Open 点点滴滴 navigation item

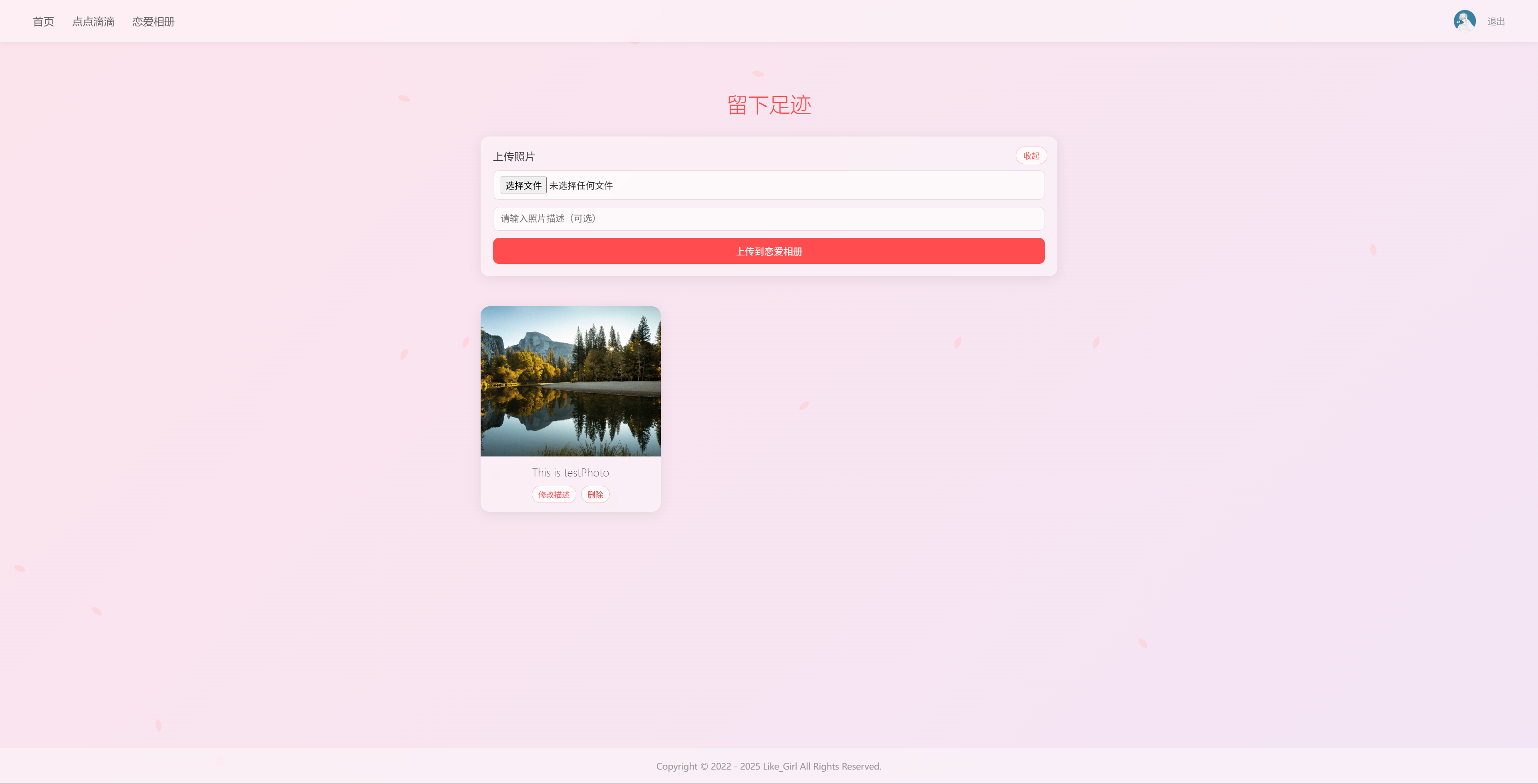[x=93, y=22]
